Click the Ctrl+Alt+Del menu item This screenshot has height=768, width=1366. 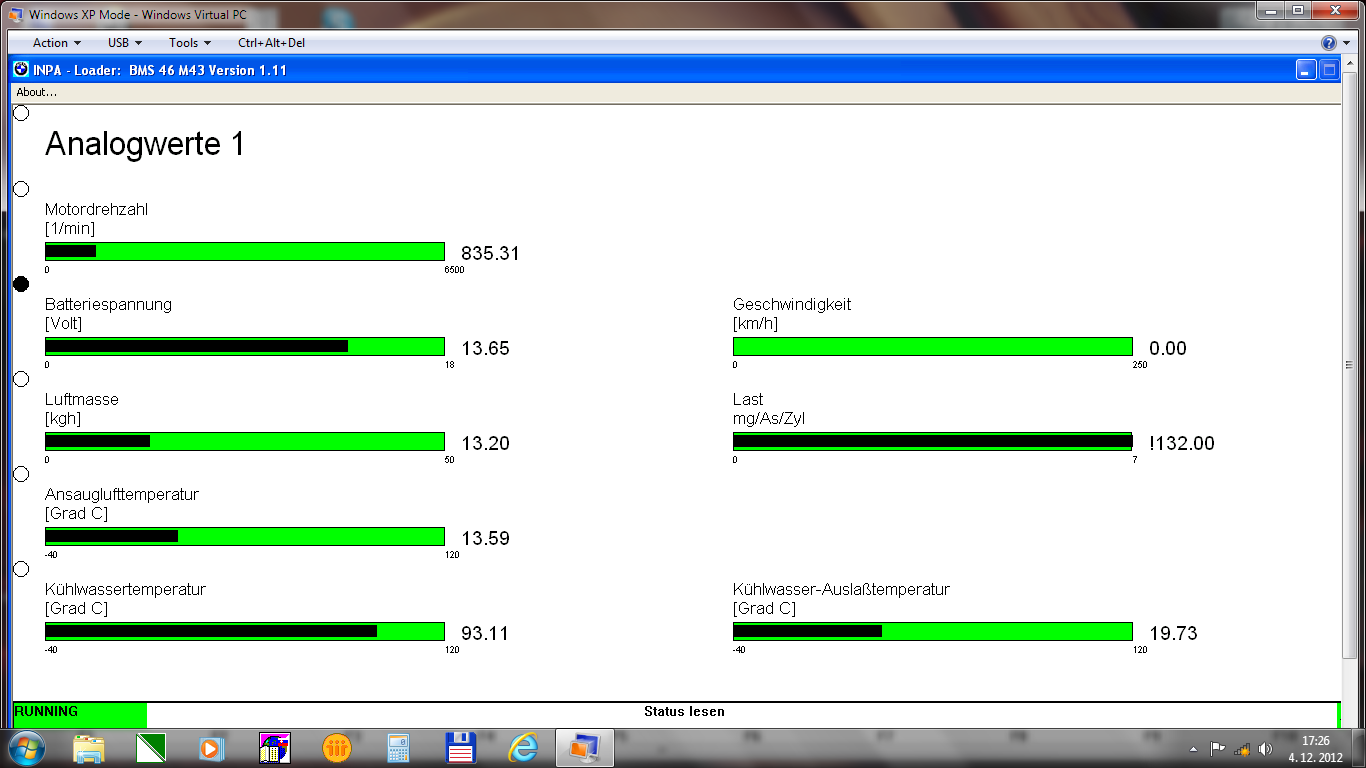tap(271, 43)
